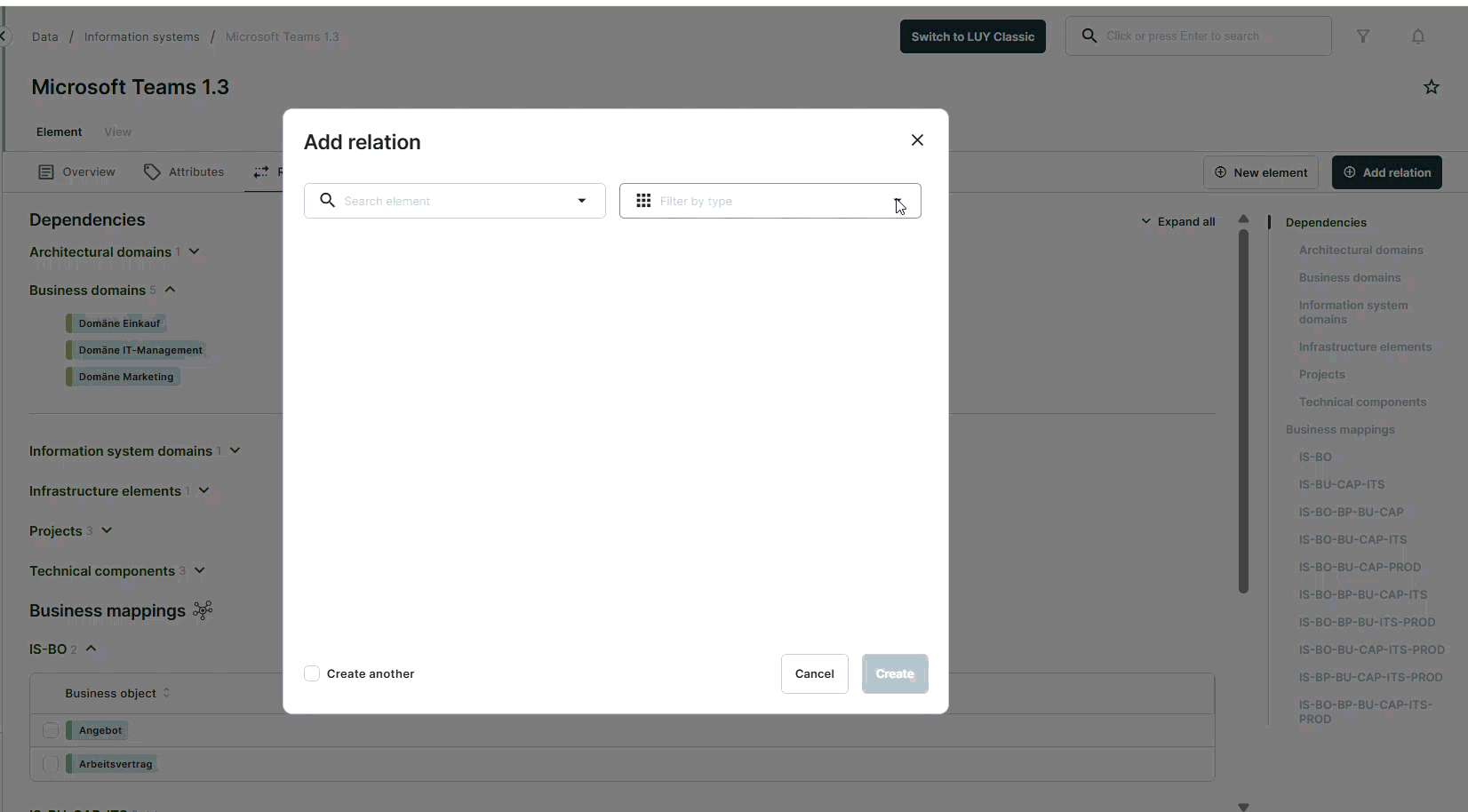Switch to the View tab
The width and height of the screenshot is (1468, 812).
(117, 131)
